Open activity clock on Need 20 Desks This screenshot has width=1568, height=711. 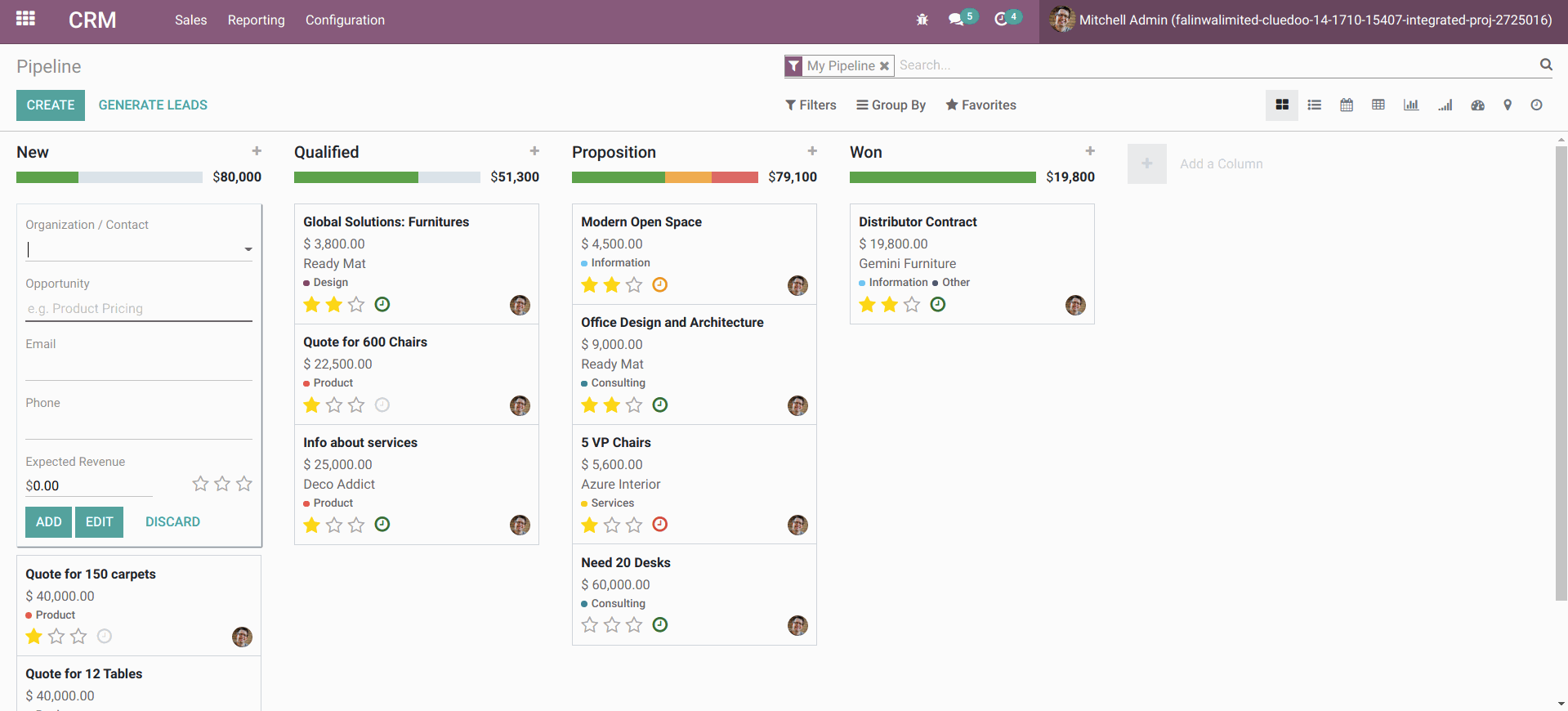tap(660, 624)
